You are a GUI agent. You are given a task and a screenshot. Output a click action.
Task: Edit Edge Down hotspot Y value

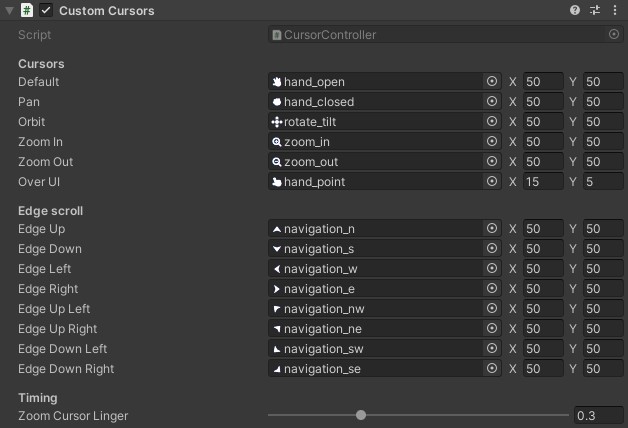(603, 249)
